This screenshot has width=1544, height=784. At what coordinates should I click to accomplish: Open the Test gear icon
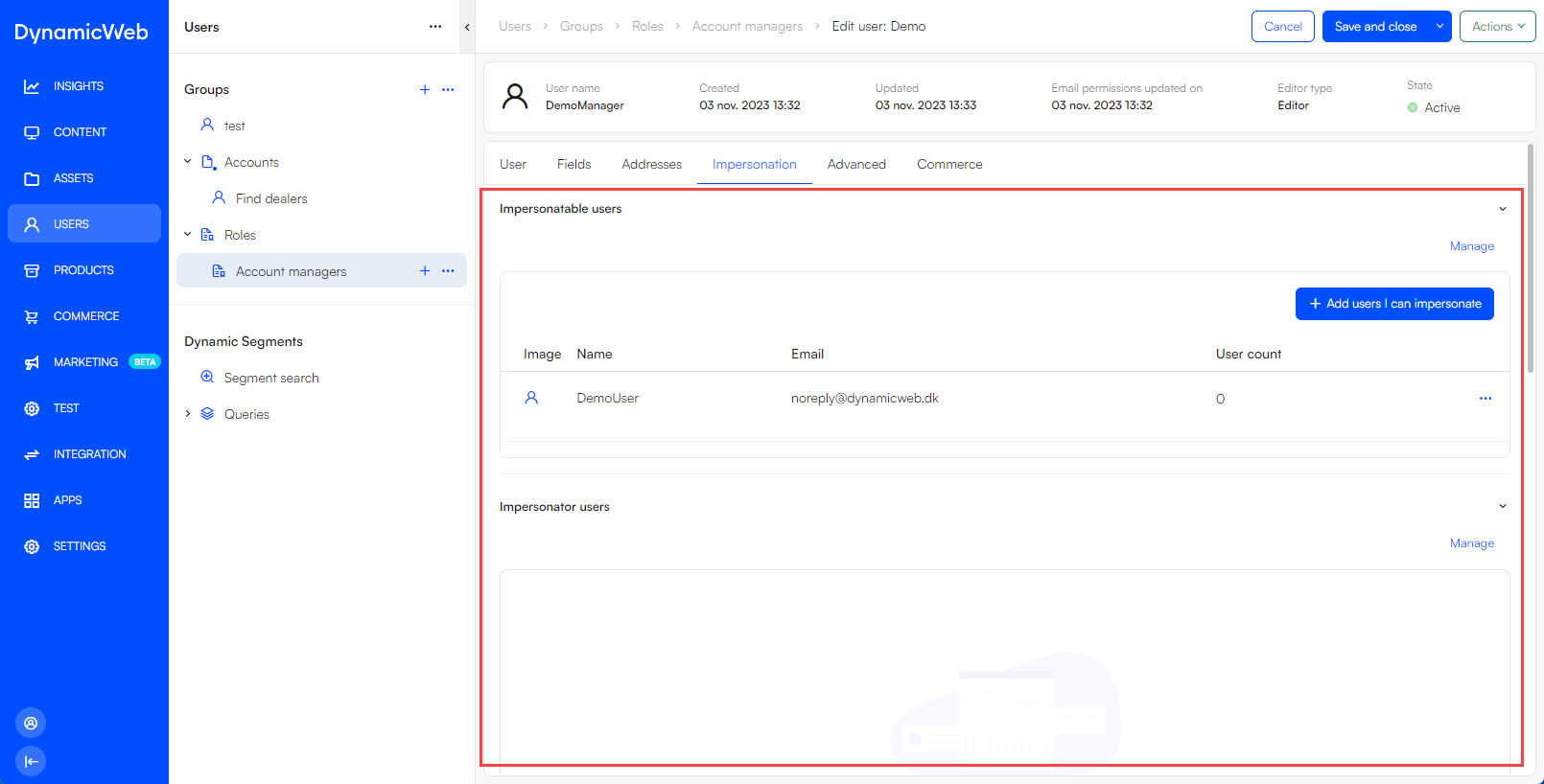coord(32,408)
